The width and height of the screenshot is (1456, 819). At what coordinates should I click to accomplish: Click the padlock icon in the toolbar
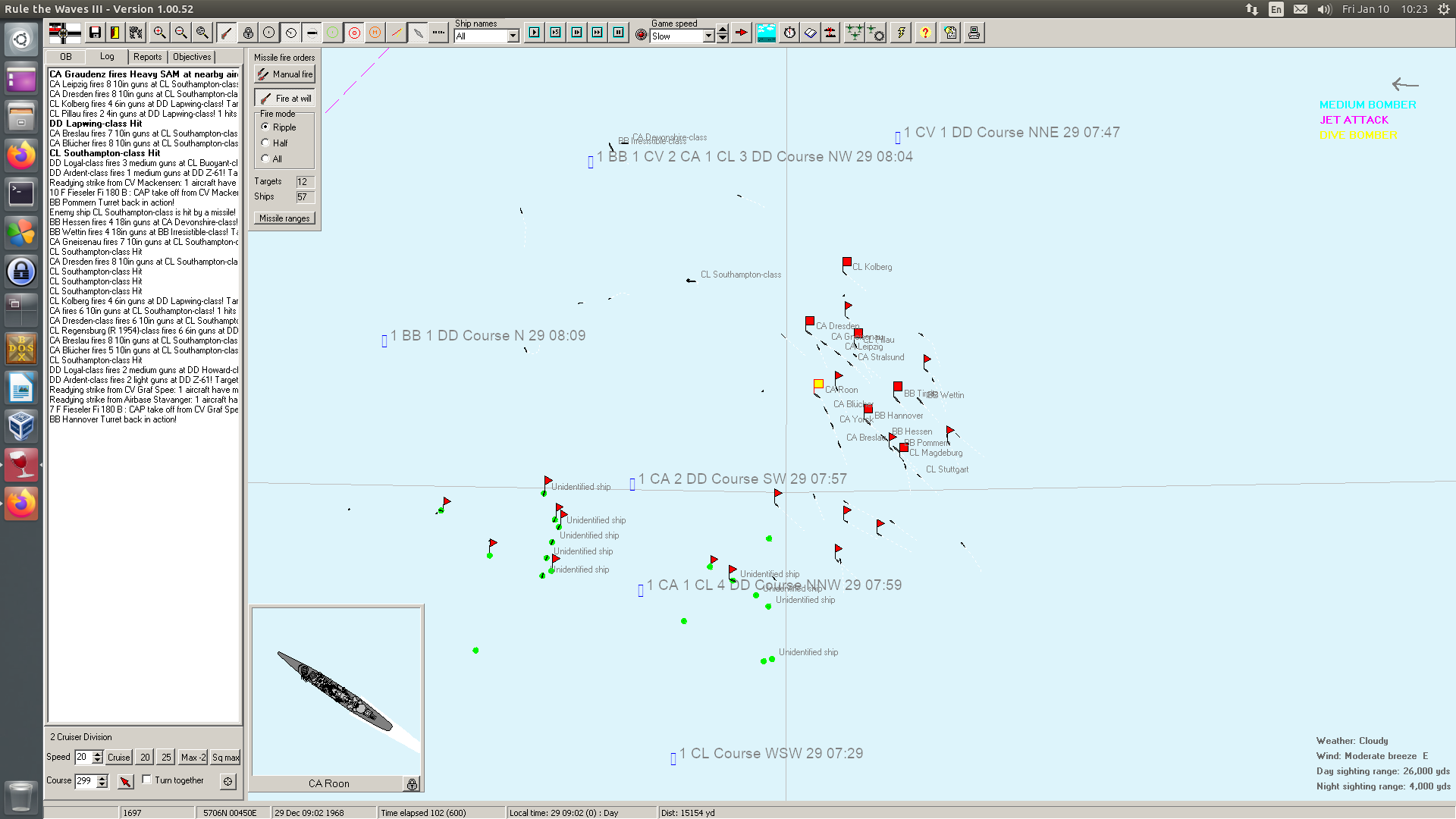(x=248, y=33)
